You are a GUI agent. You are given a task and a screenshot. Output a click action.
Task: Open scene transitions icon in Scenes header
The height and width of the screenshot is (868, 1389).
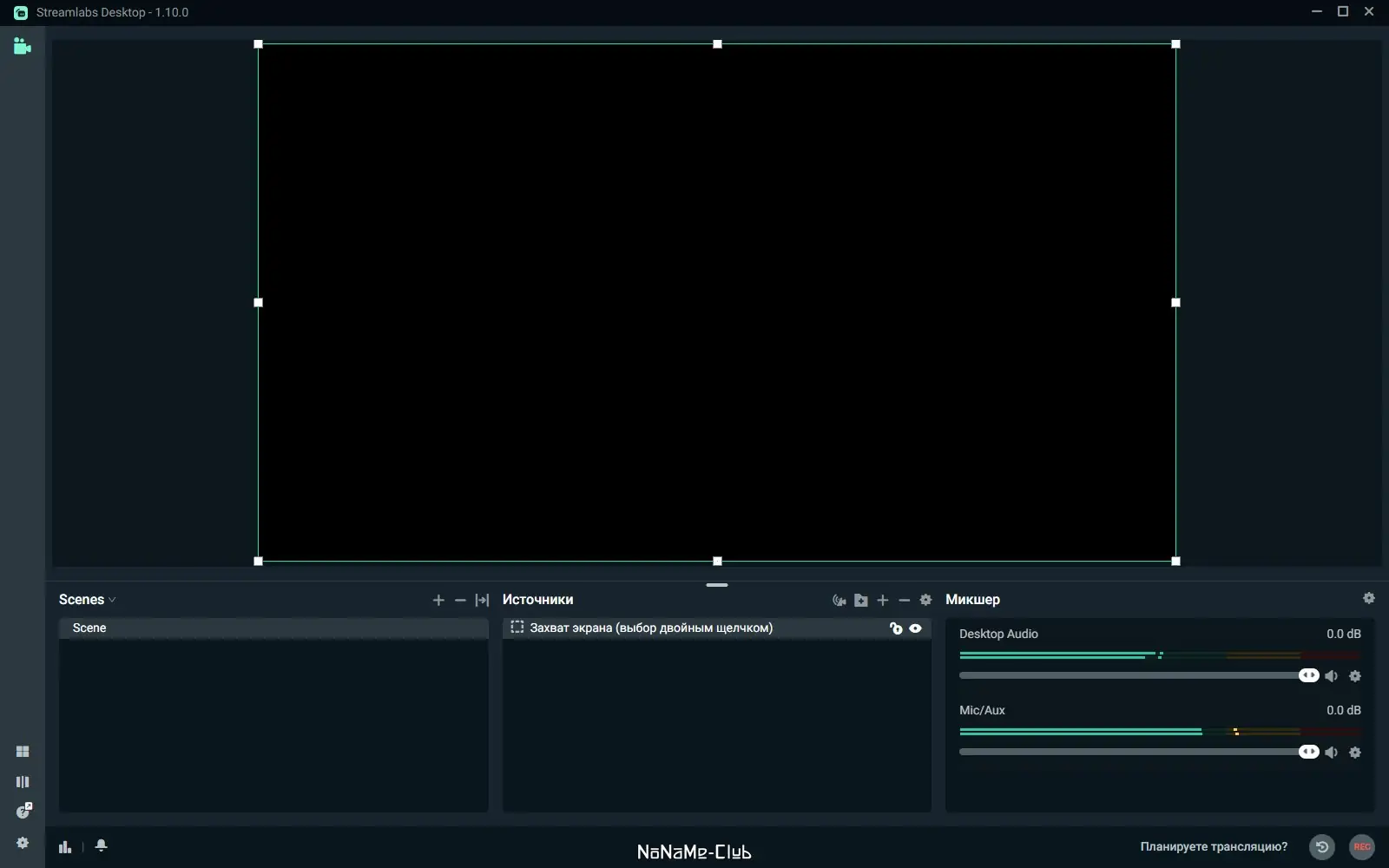click(483, 600)
